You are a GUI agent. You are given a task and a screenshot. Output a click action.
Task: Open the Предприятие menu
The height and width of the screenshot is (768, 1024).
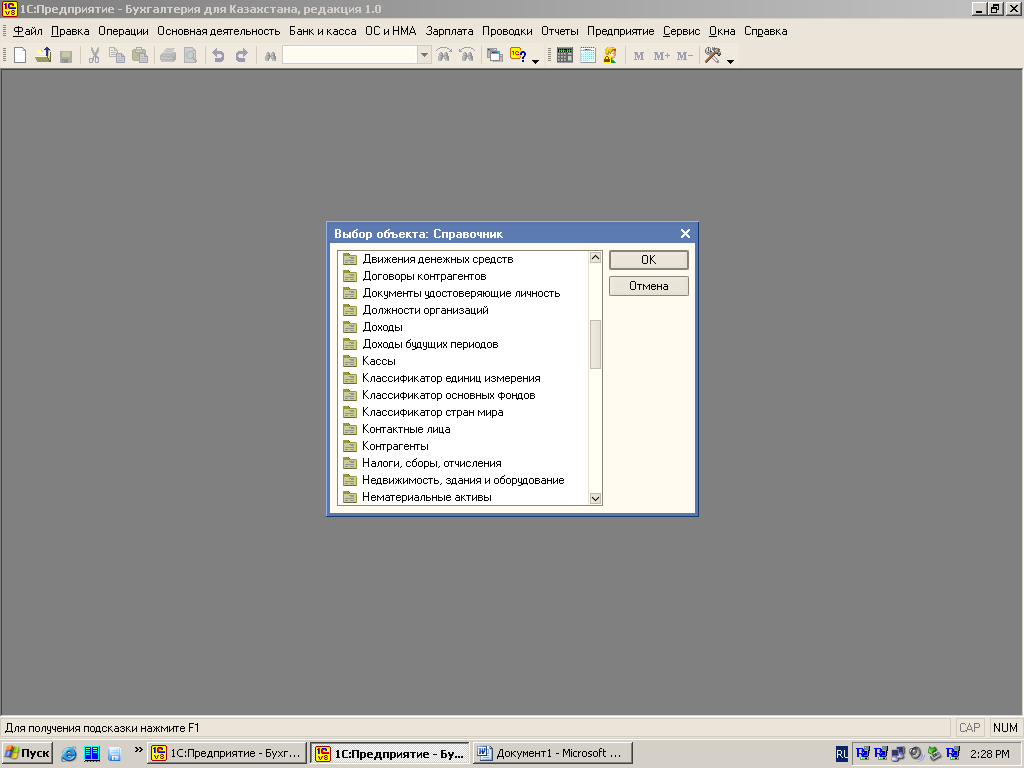620,31
